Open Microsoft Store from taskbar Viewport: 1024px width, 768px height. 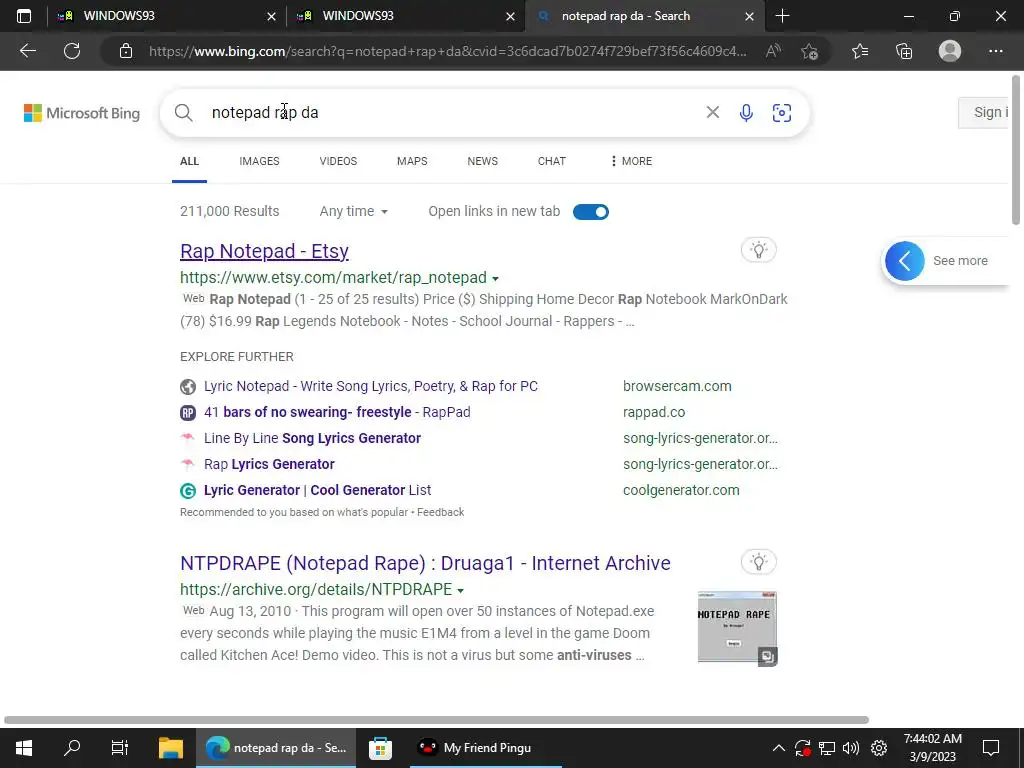pos(380,748)
